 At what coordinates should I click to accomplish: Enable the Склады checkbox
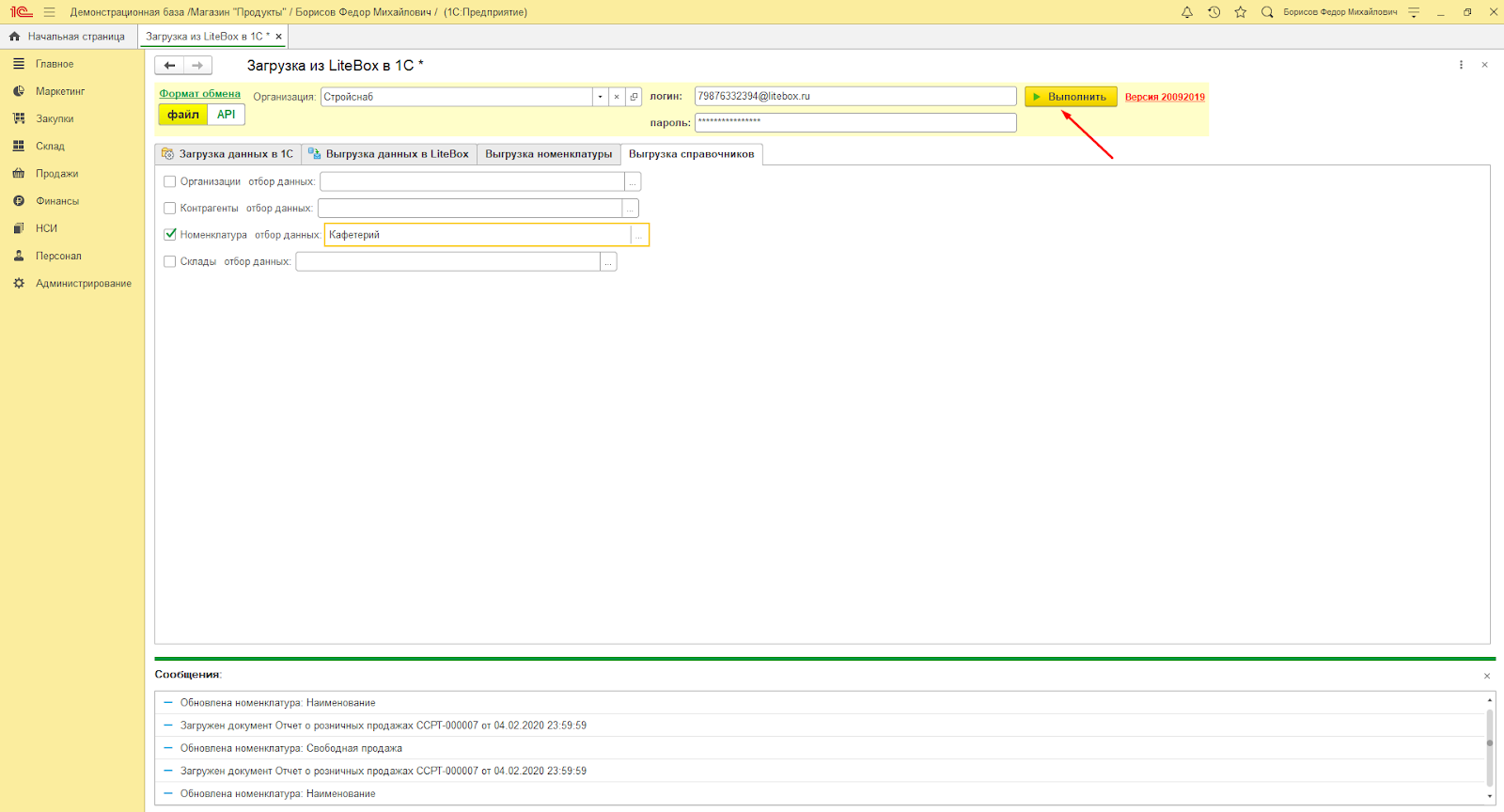(x=170, y=261)
